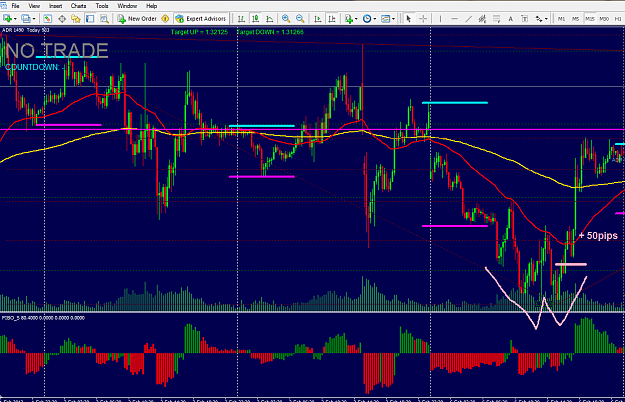Click the application icon beside File

coord(4,6)
